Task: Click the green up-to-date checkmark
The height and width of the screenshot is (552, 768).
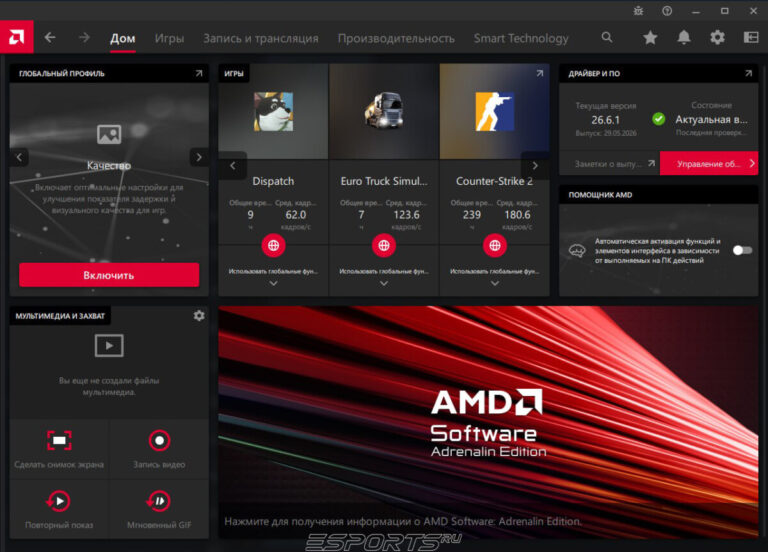Action: click(659, 119)
